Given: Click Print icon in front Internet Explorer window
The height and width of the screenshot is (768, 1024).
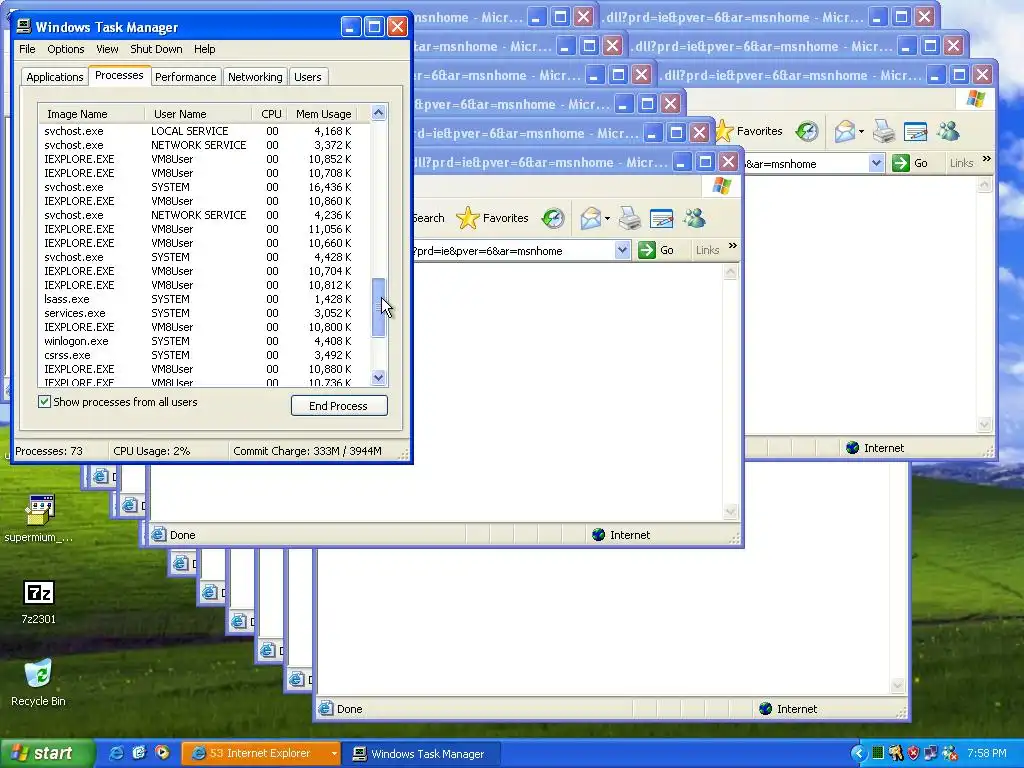Looking at the screenshot, I should point(630,218).
